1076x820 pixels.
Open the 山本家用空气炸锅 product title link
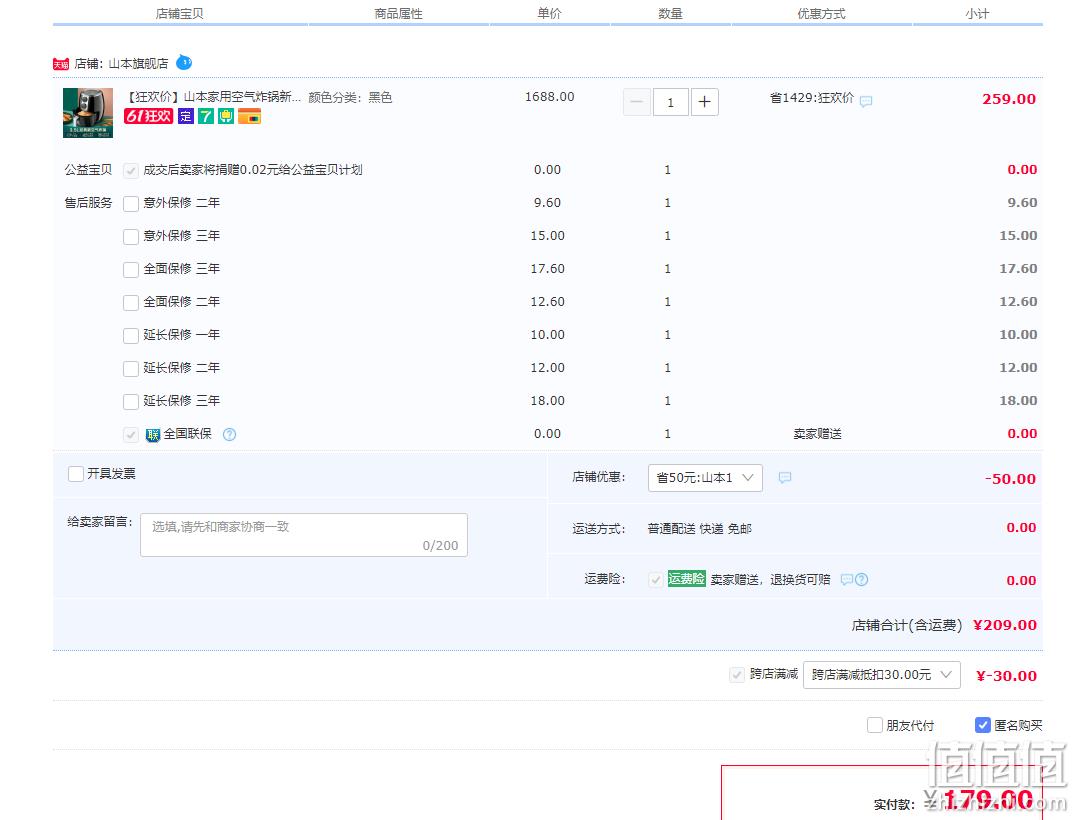pos(213,97)
